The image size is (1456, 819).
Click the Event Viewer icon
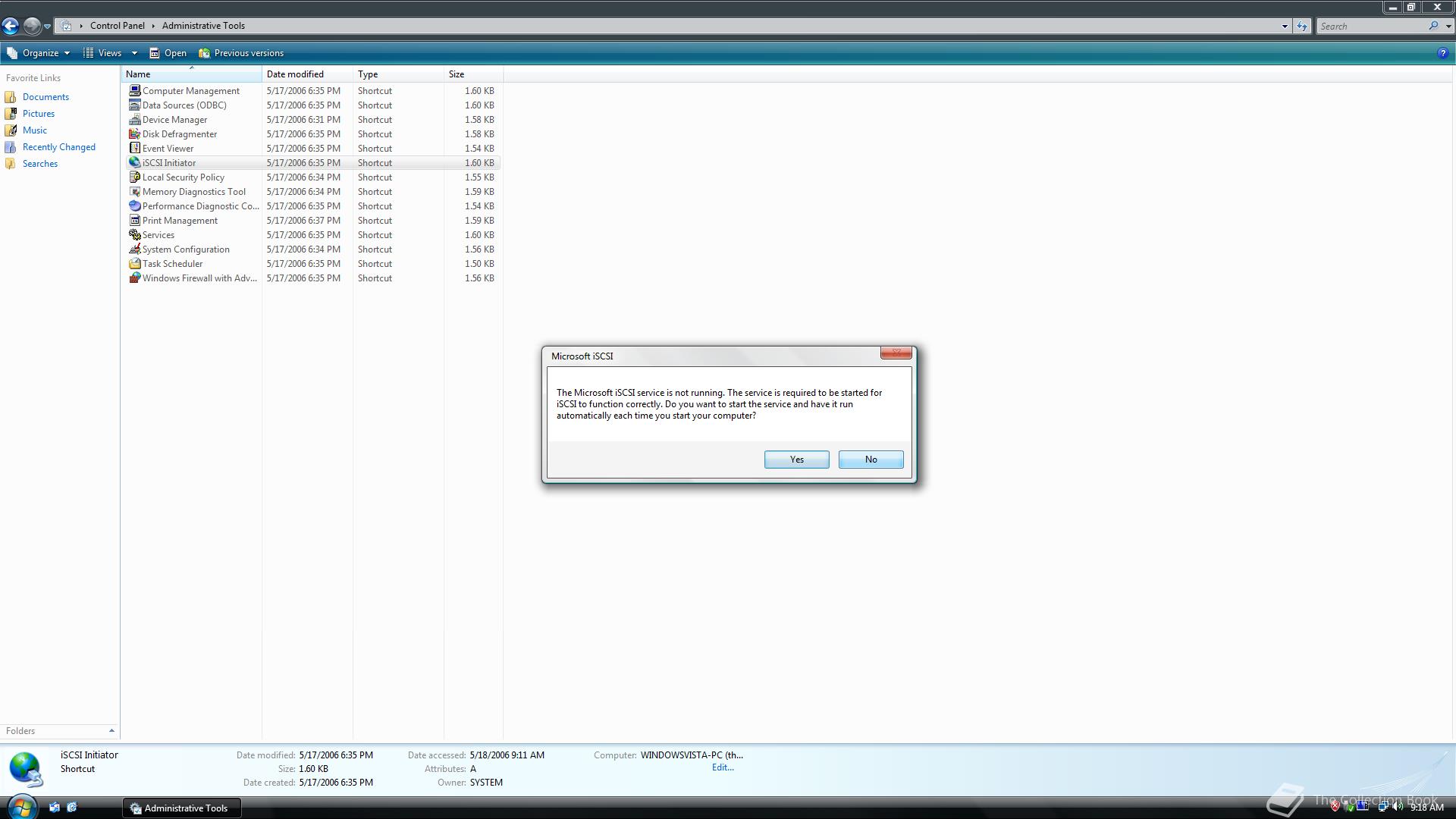click(x=134, y=148)
